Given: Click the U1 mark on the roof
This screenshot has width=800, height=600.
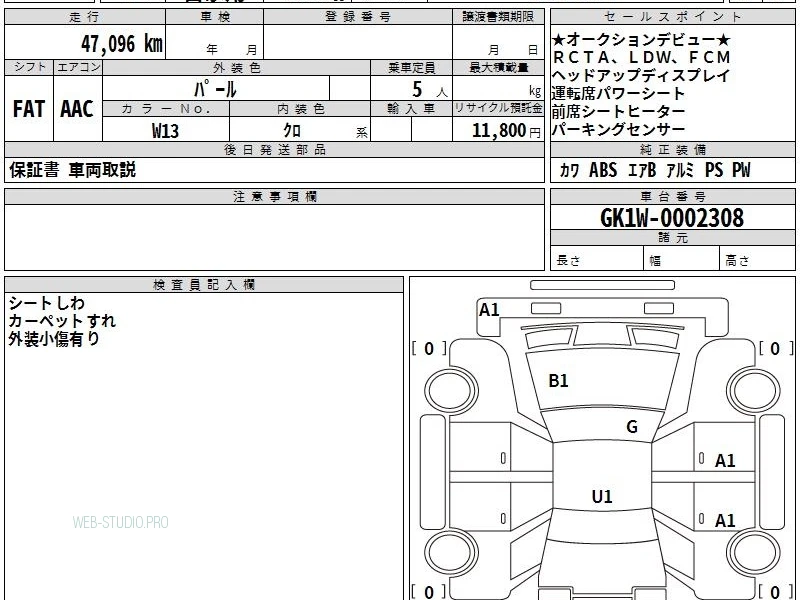Looking at the screenshot, I should (x=602, y=496).
